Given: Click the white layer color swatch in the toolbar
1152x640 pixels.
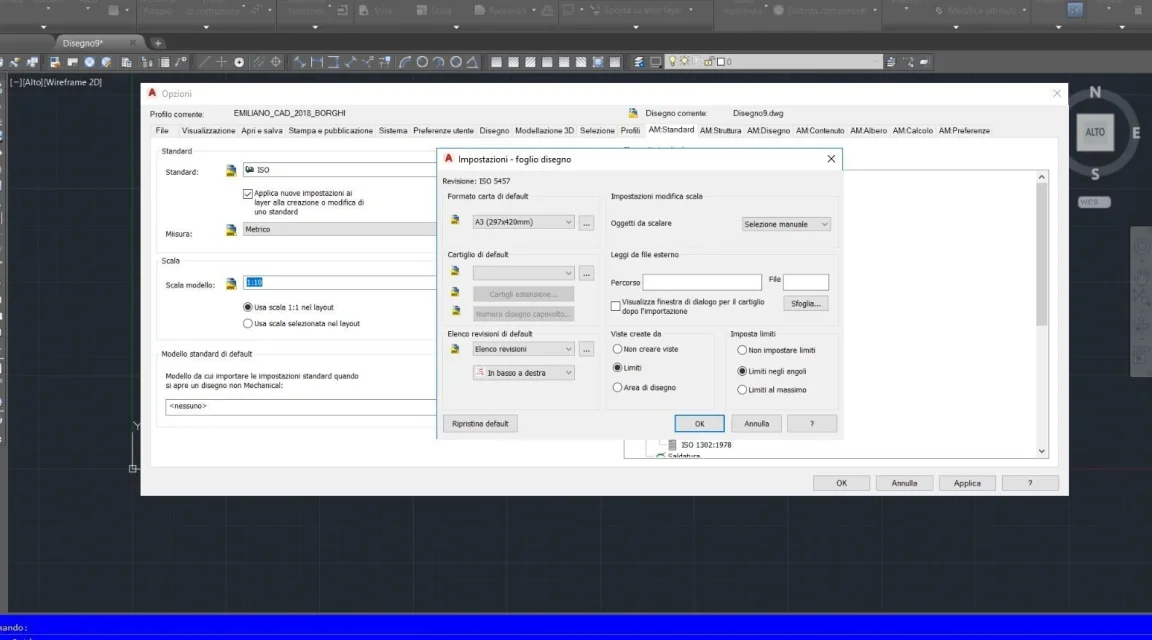Looking at the screenshot, I should 721,62.
